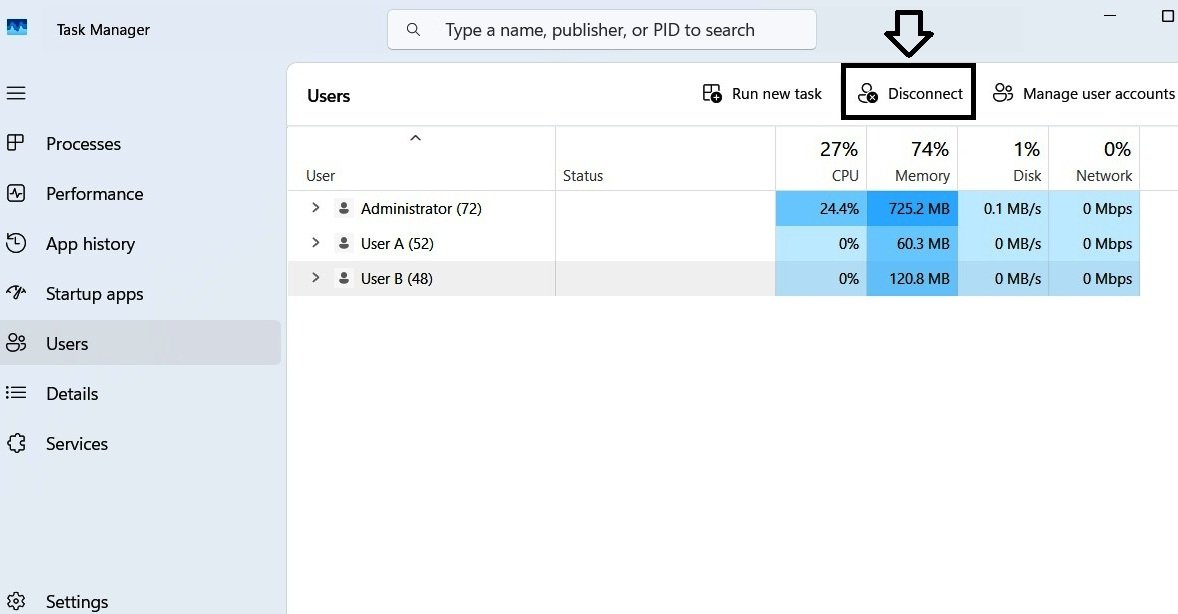
Task: Click the Settings gear icon
Action: click(16, 601)
